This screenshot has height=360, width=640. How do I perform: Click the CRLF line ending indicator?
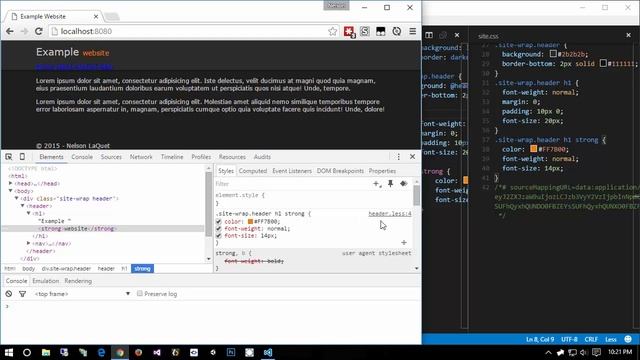591,339
